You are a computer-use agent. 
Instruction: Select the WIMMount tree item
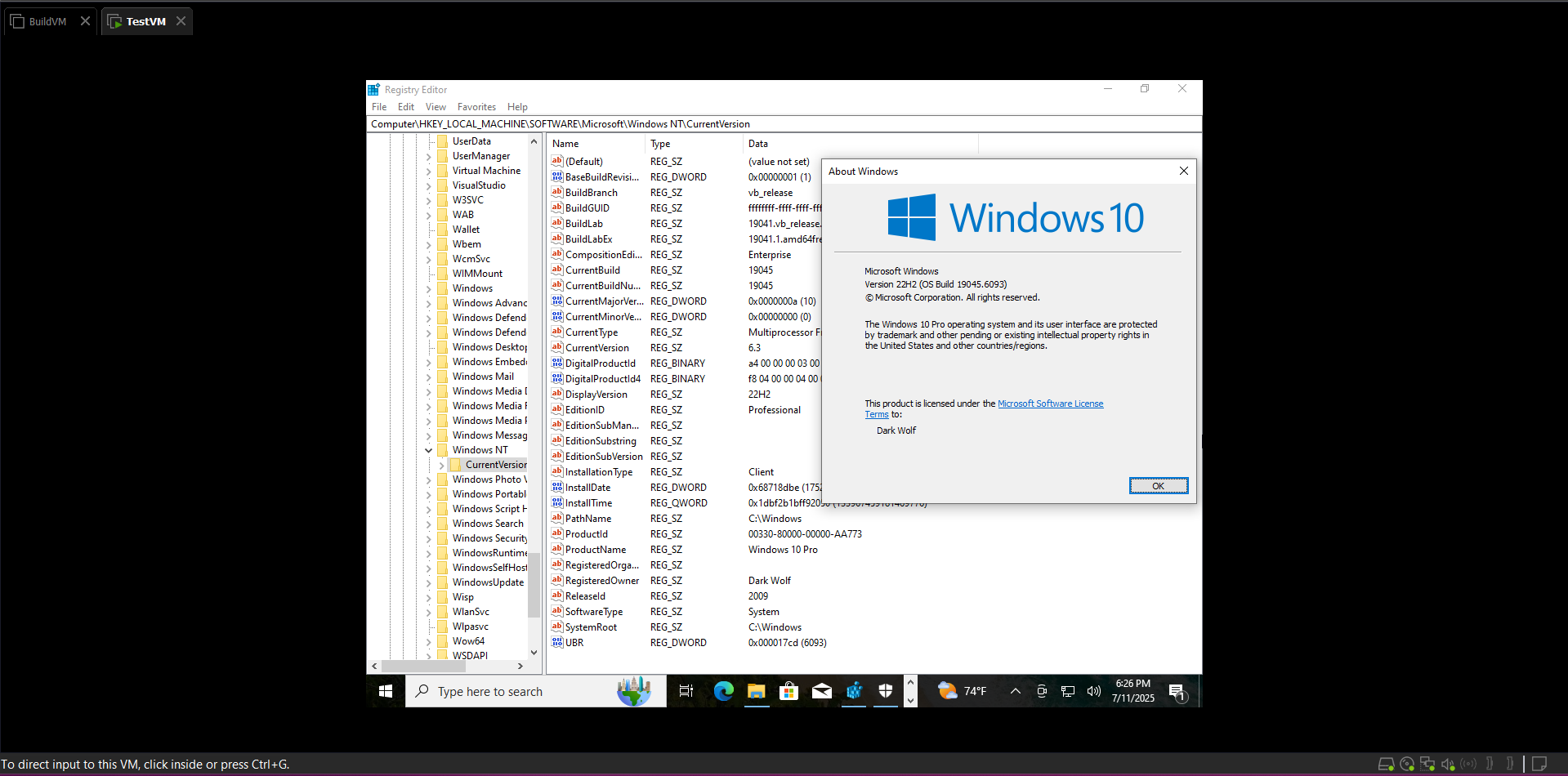click(x=477, y=274)
